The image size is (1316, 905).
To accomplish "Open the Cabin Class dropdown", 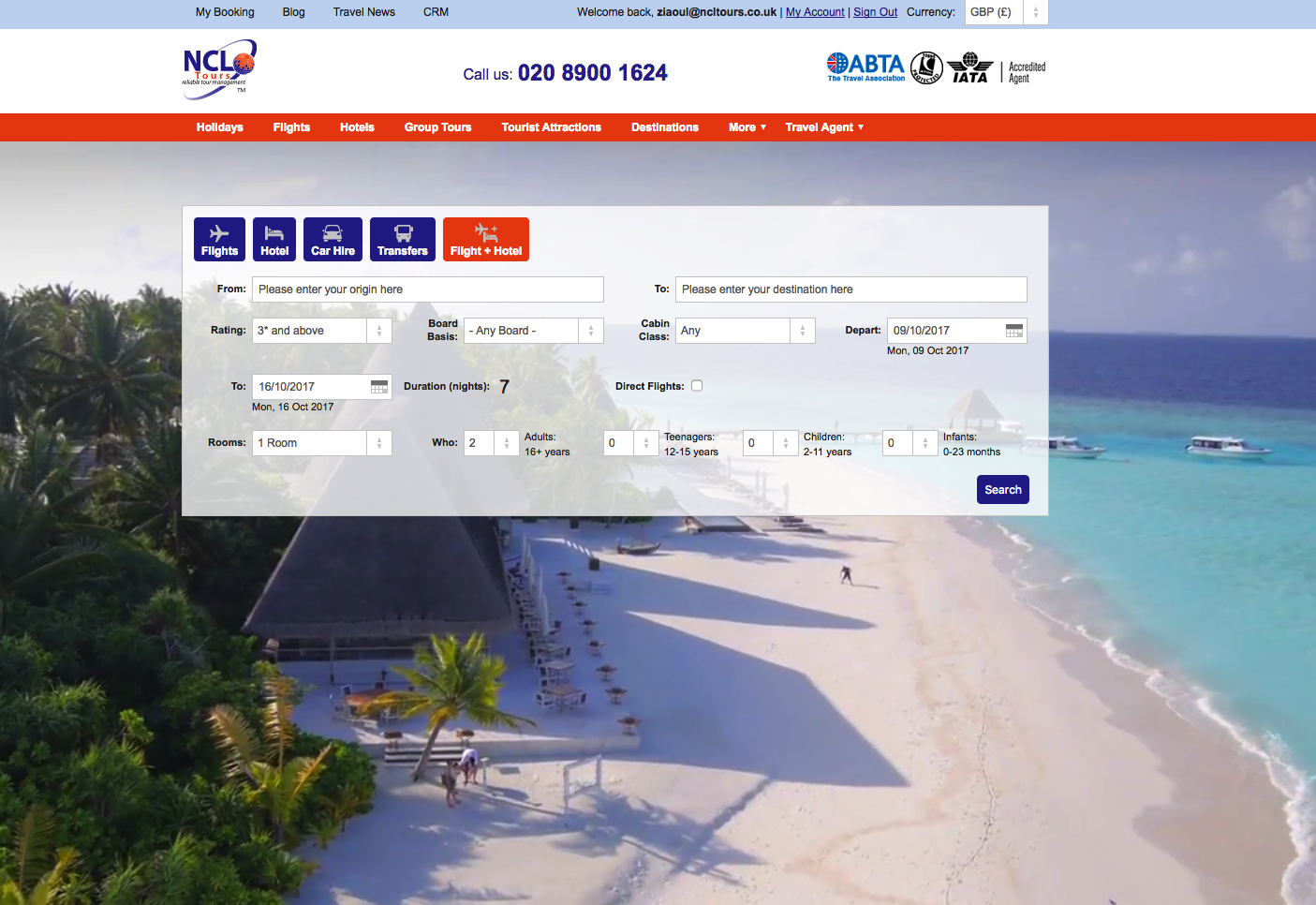I will pos(745,331).
